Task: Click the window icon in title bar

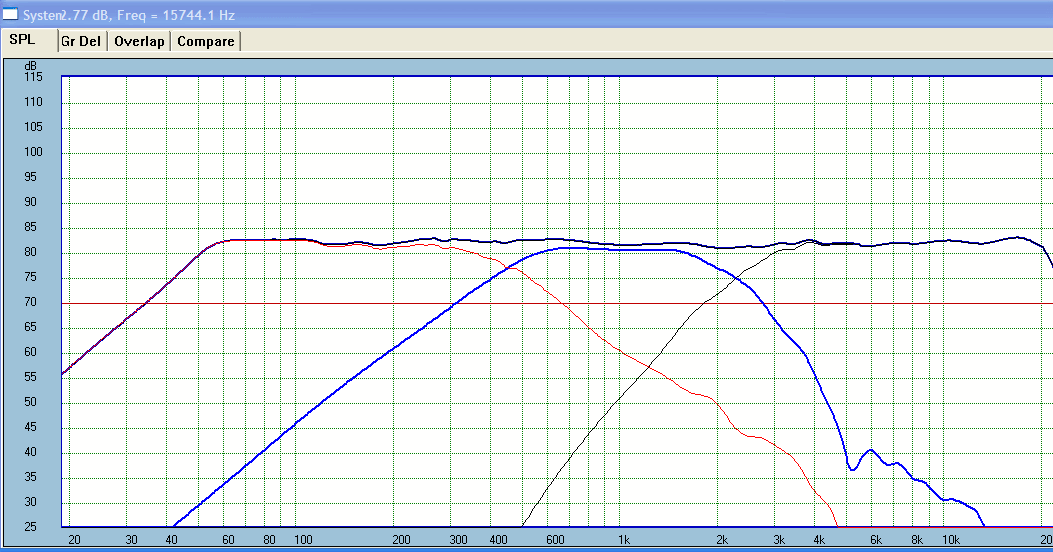Action: coord(10,14)
